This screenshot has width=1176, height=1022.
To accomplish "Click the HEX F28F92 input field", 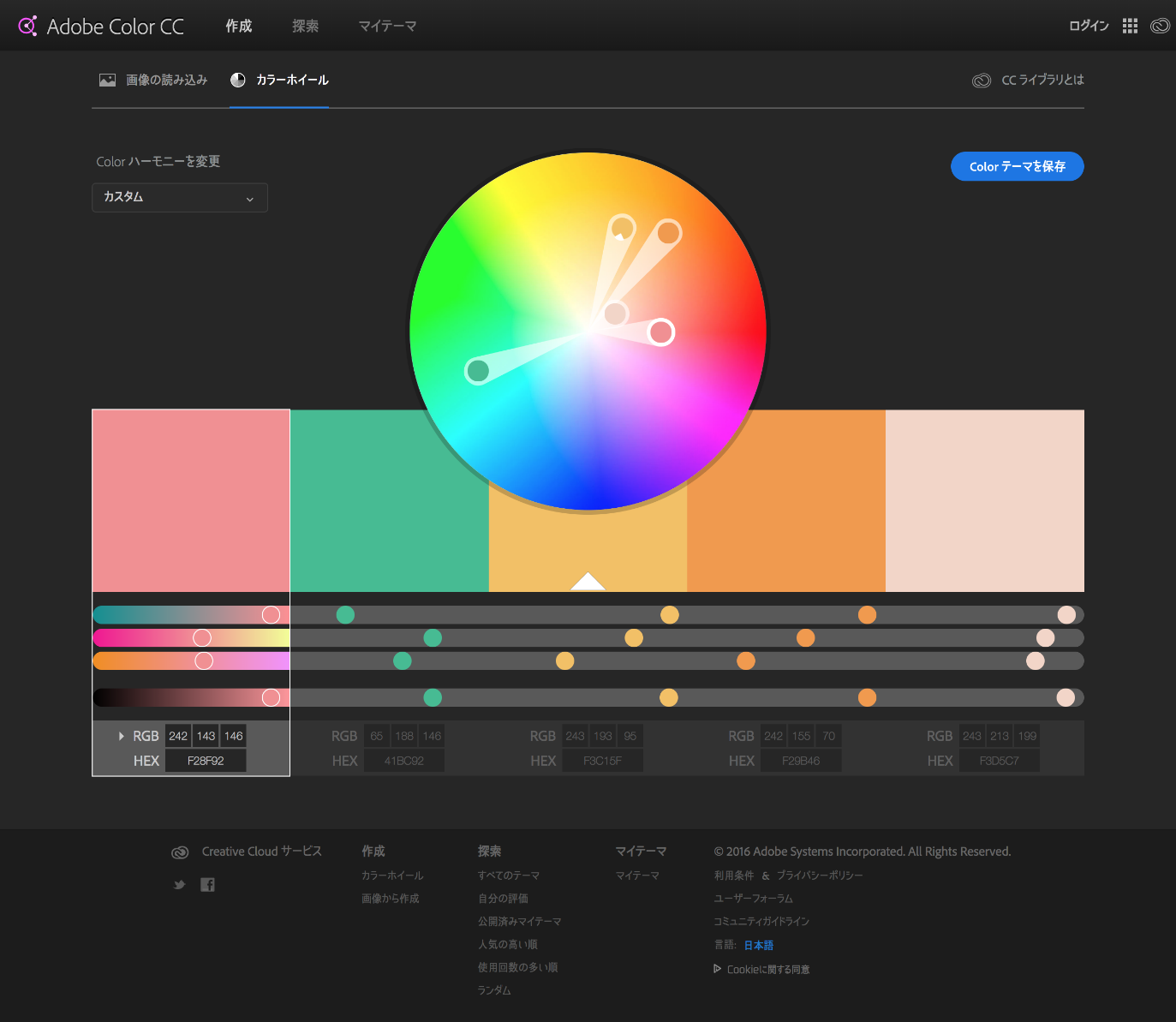I will (x=206, y=761).
